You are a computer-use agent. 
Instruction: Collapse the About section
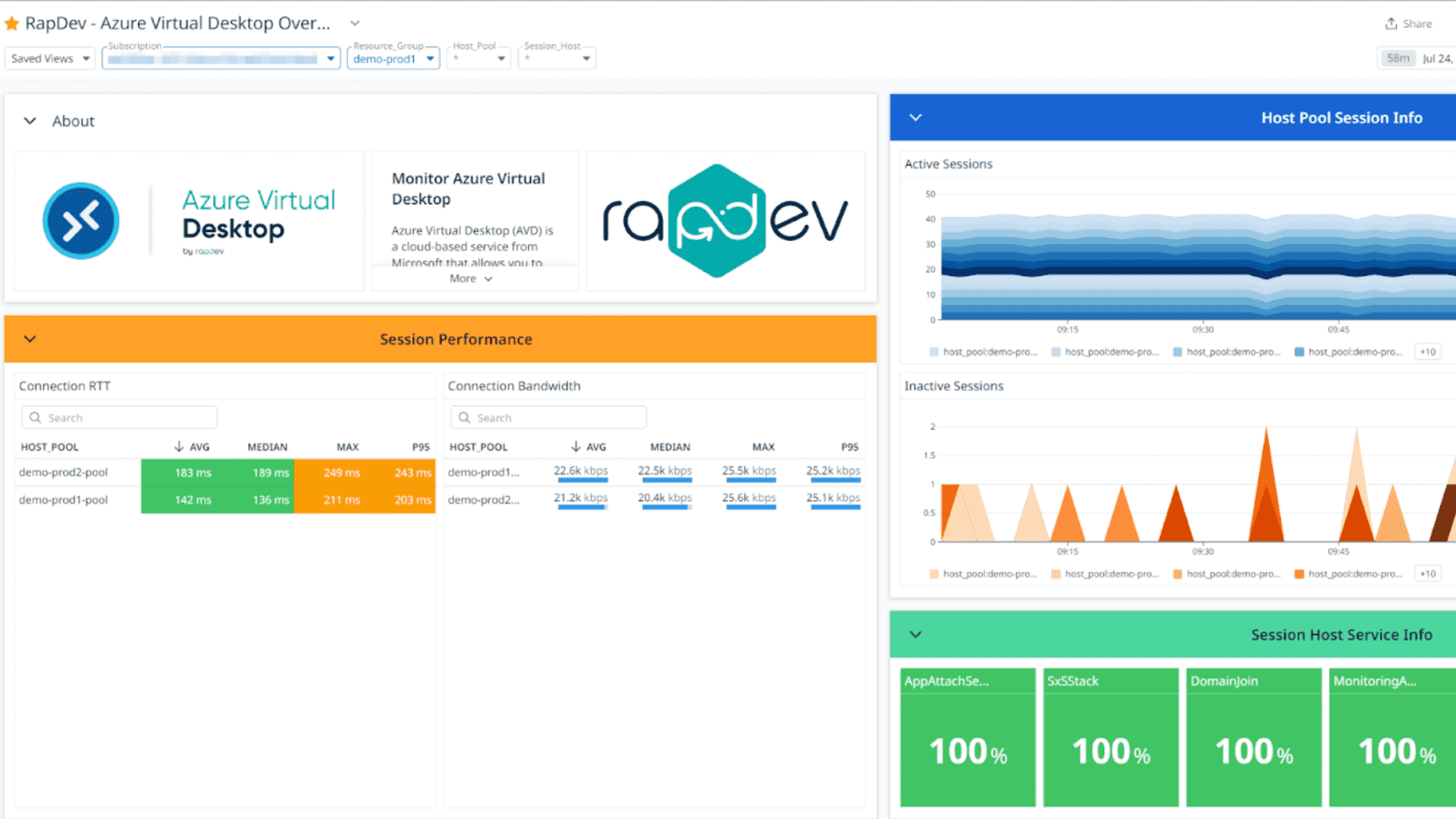tap(30, 121)
